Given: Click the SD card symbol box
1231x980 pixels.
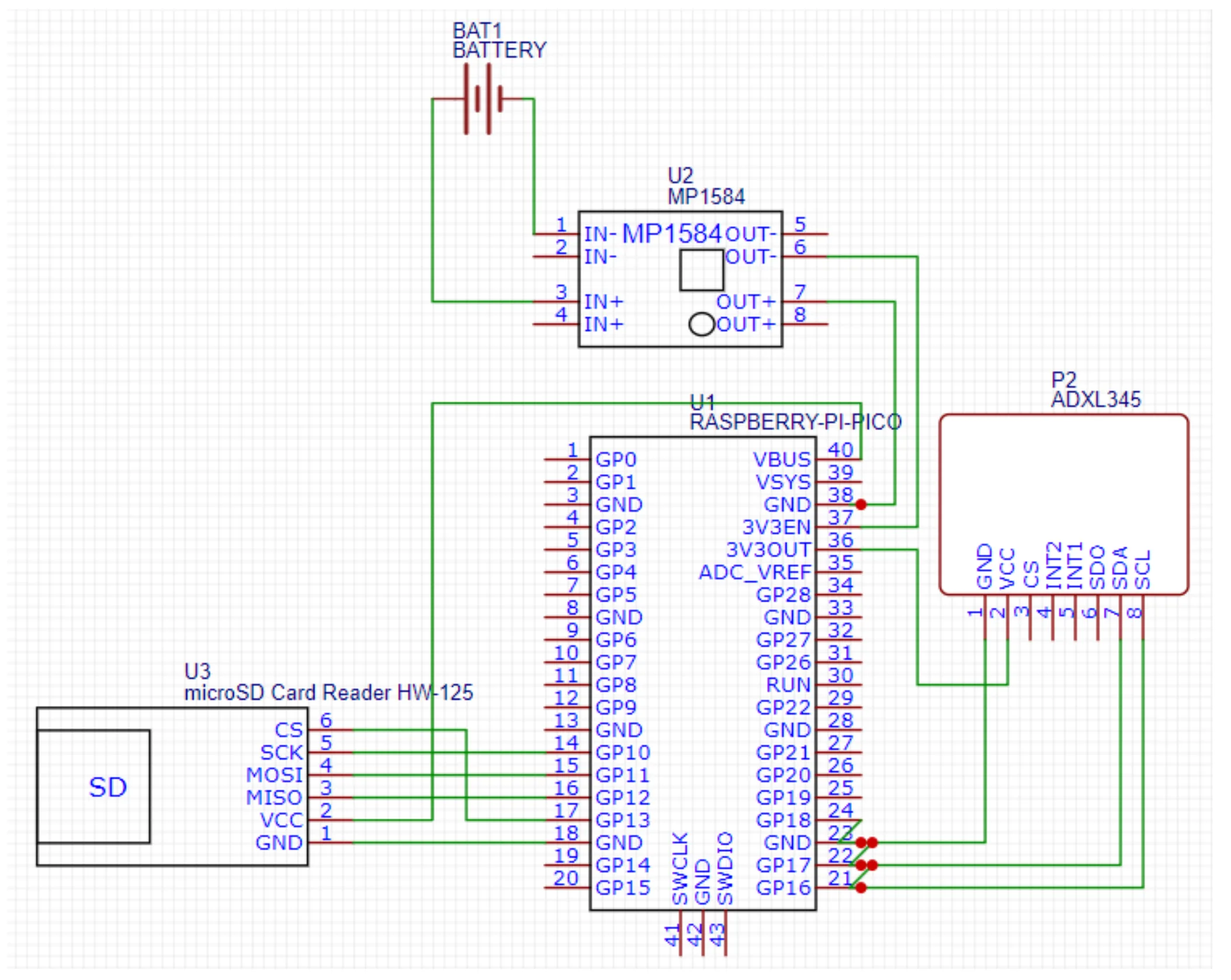Looking at the screenshot, I should (93, 787).
